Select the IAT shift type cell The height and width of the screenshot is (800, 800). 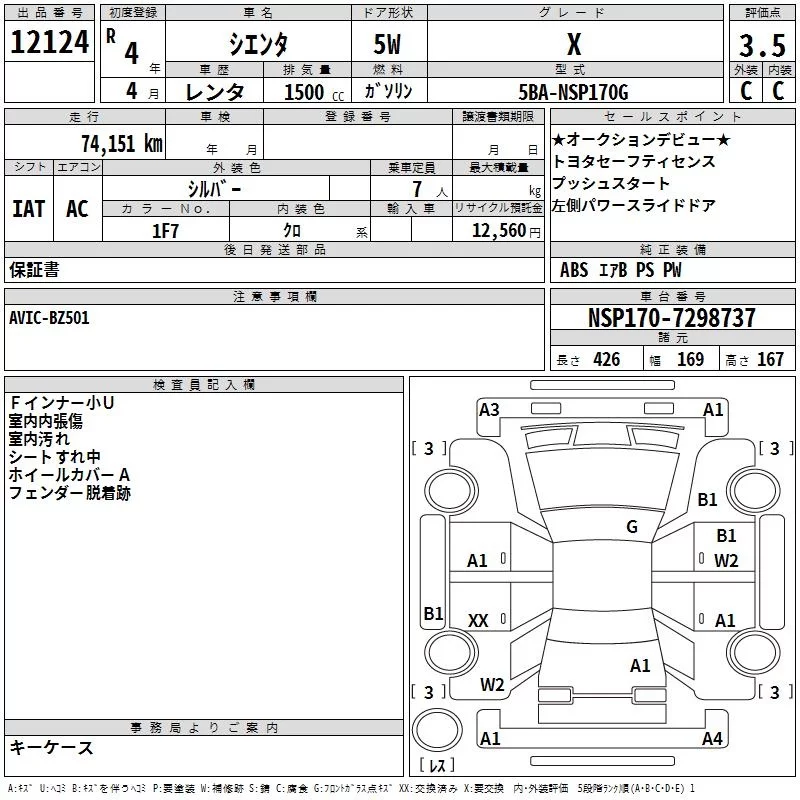click(28, 208)
